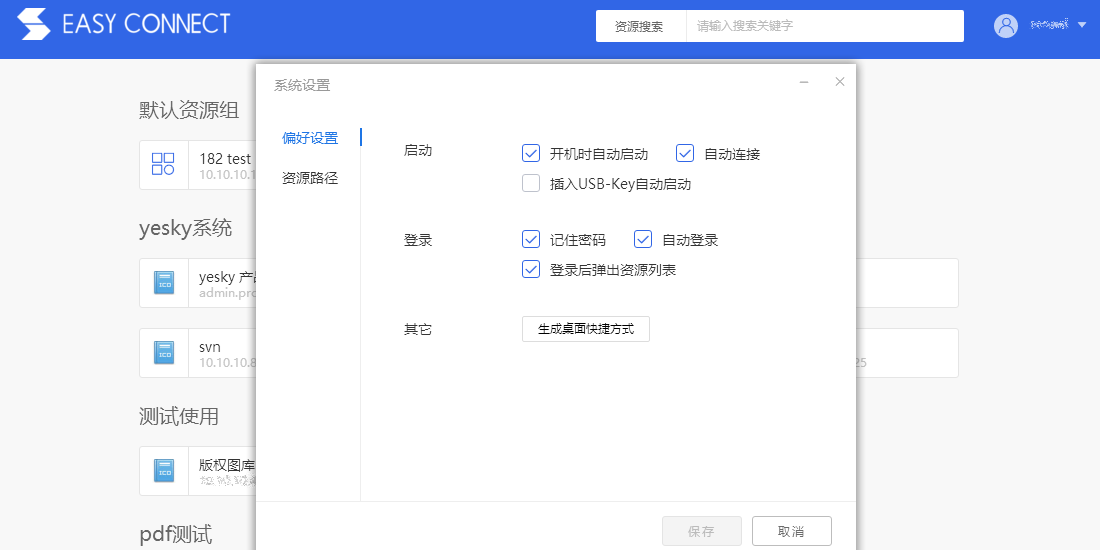The height and width of the screenshot is (550, 1100).
Task: Open the 182 test resource grid icon
Action: click(163, 164)
